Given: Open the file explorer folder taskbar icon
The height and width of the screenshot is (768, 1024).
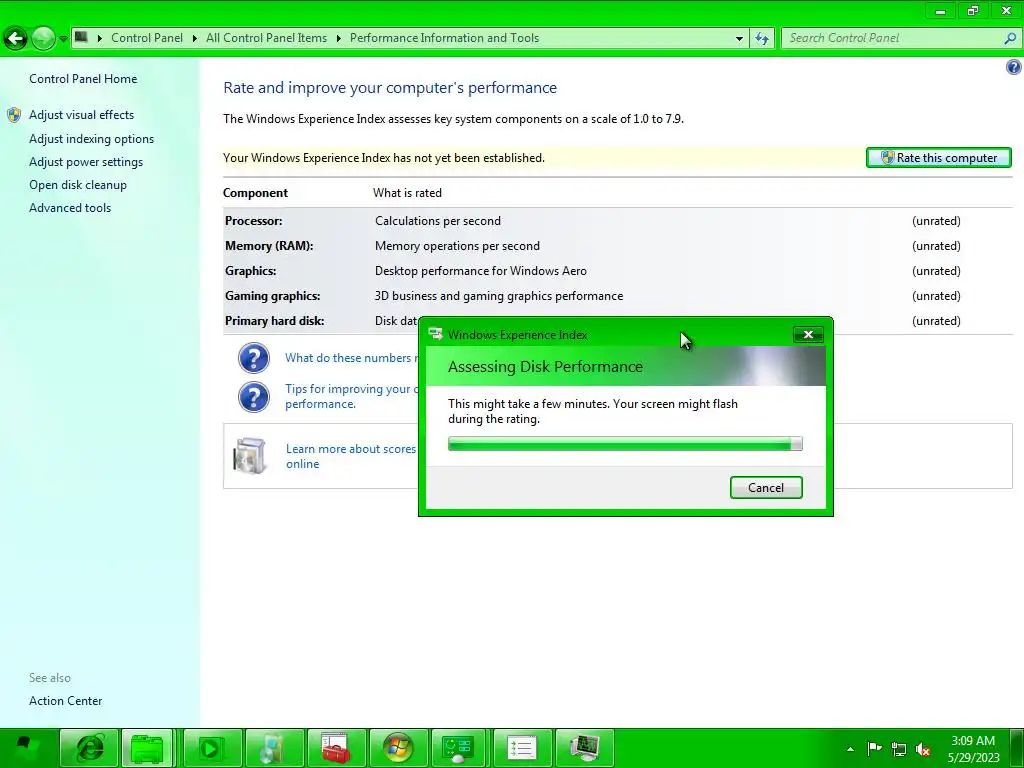Looking at the screenshot, I should pyautogui.click(x=147, y=748).
